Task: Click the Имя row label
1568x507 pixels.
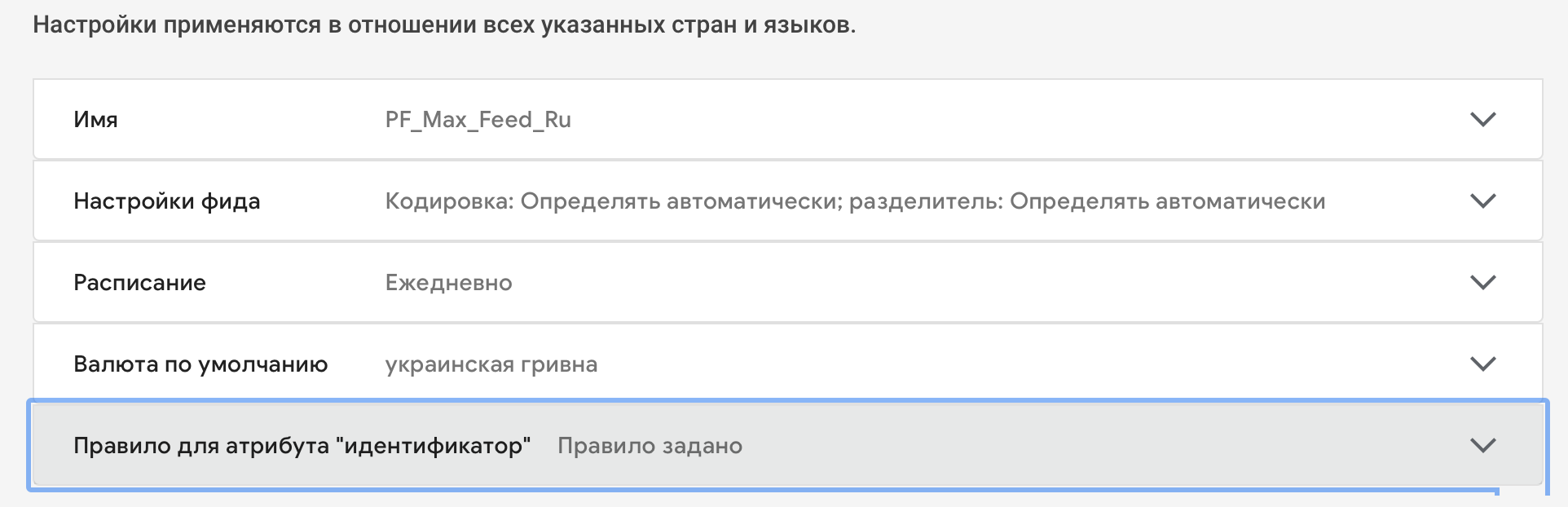Action: 95,120
